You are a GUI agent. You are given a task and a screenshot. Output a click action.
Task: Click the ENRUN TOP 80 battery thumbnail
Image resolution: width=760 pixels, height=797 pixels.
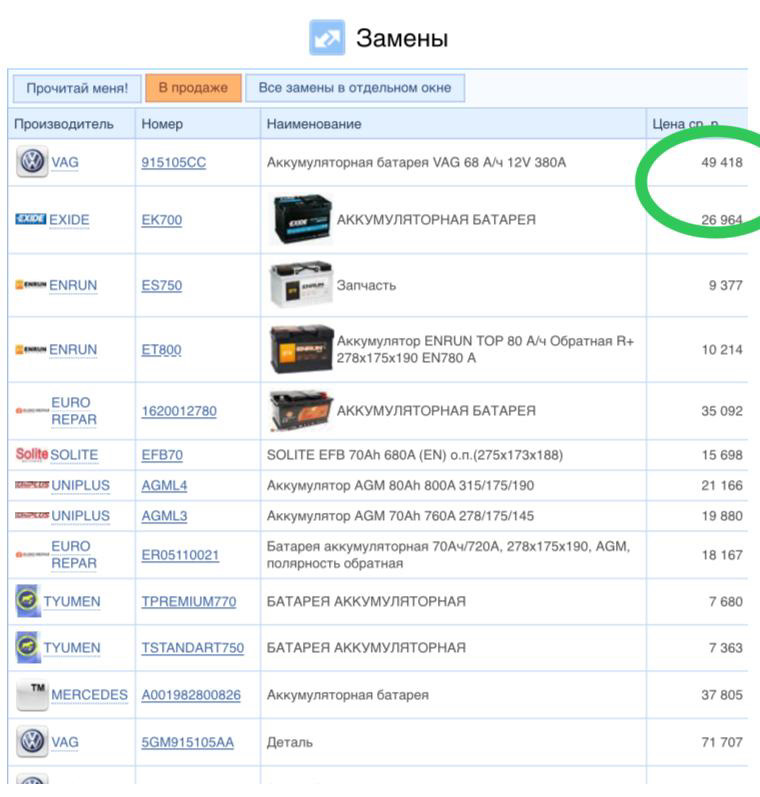pyautogui.click(x=301, y=349)
